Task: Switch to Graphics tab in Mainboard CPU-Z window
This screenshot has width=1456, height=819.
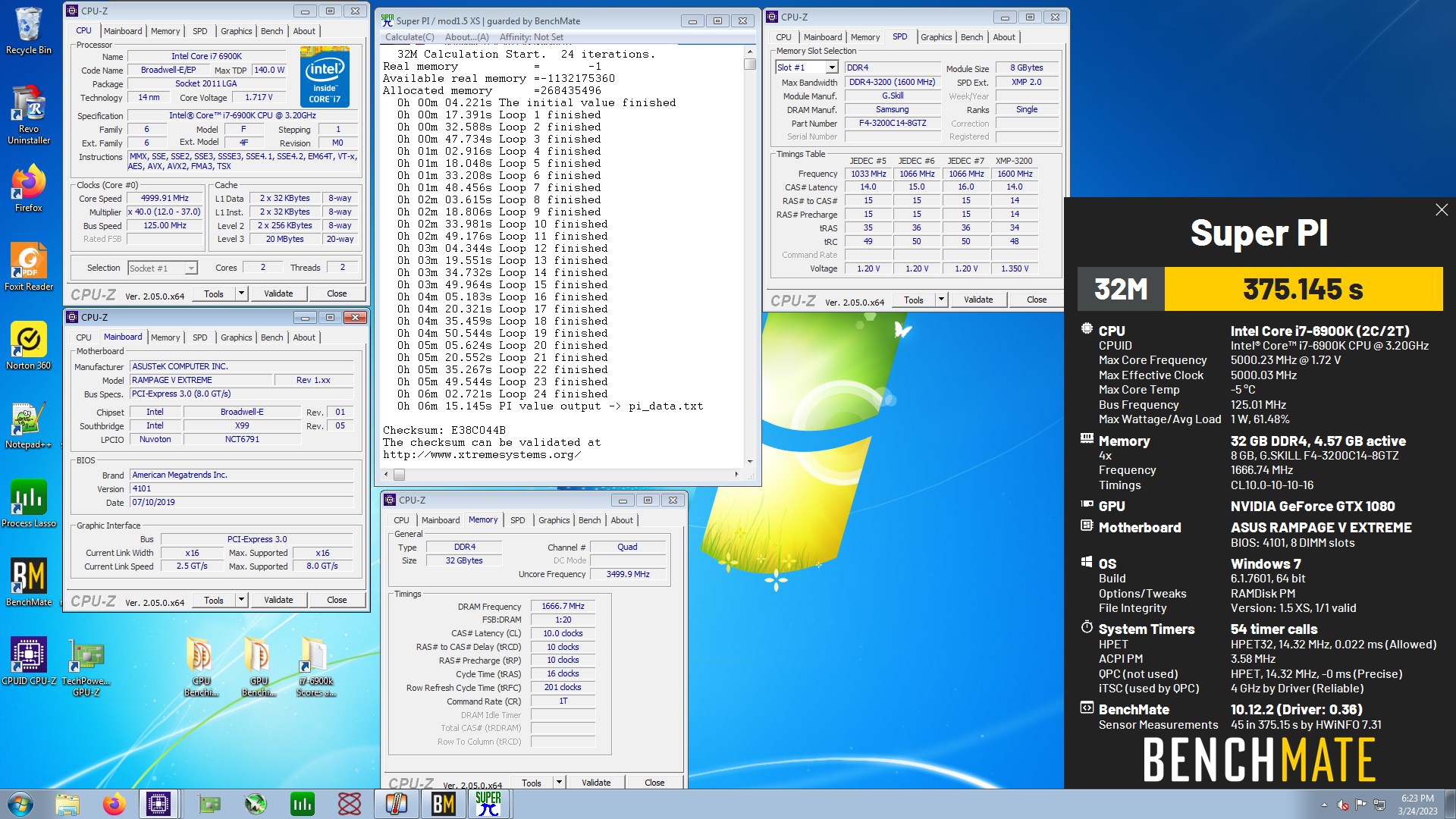Action: (237, 337)
